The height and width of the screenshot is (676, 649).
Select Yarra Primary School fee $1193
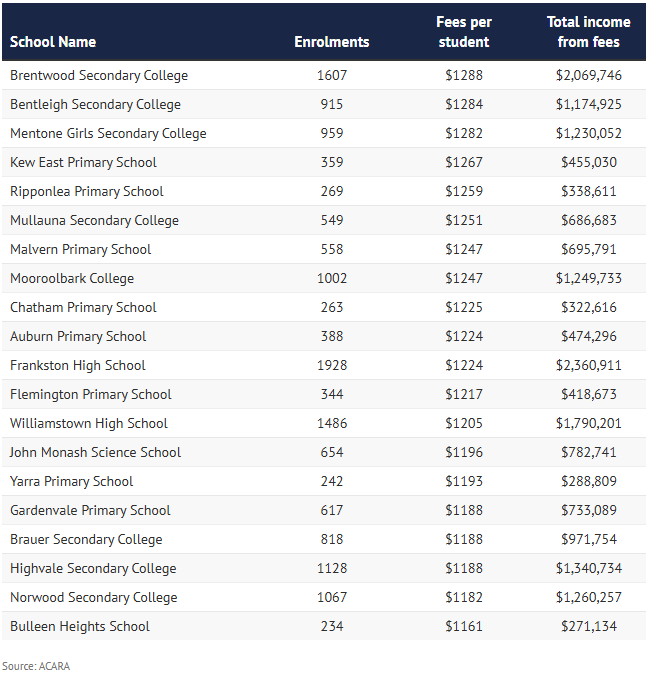(464, 481)
